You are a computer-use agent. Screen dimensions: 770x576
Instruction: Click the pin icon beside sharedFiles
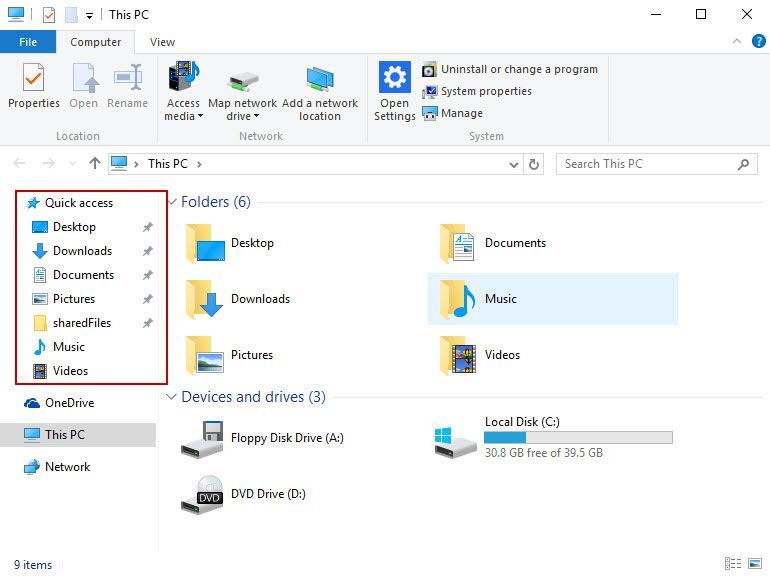pos(147,323)
